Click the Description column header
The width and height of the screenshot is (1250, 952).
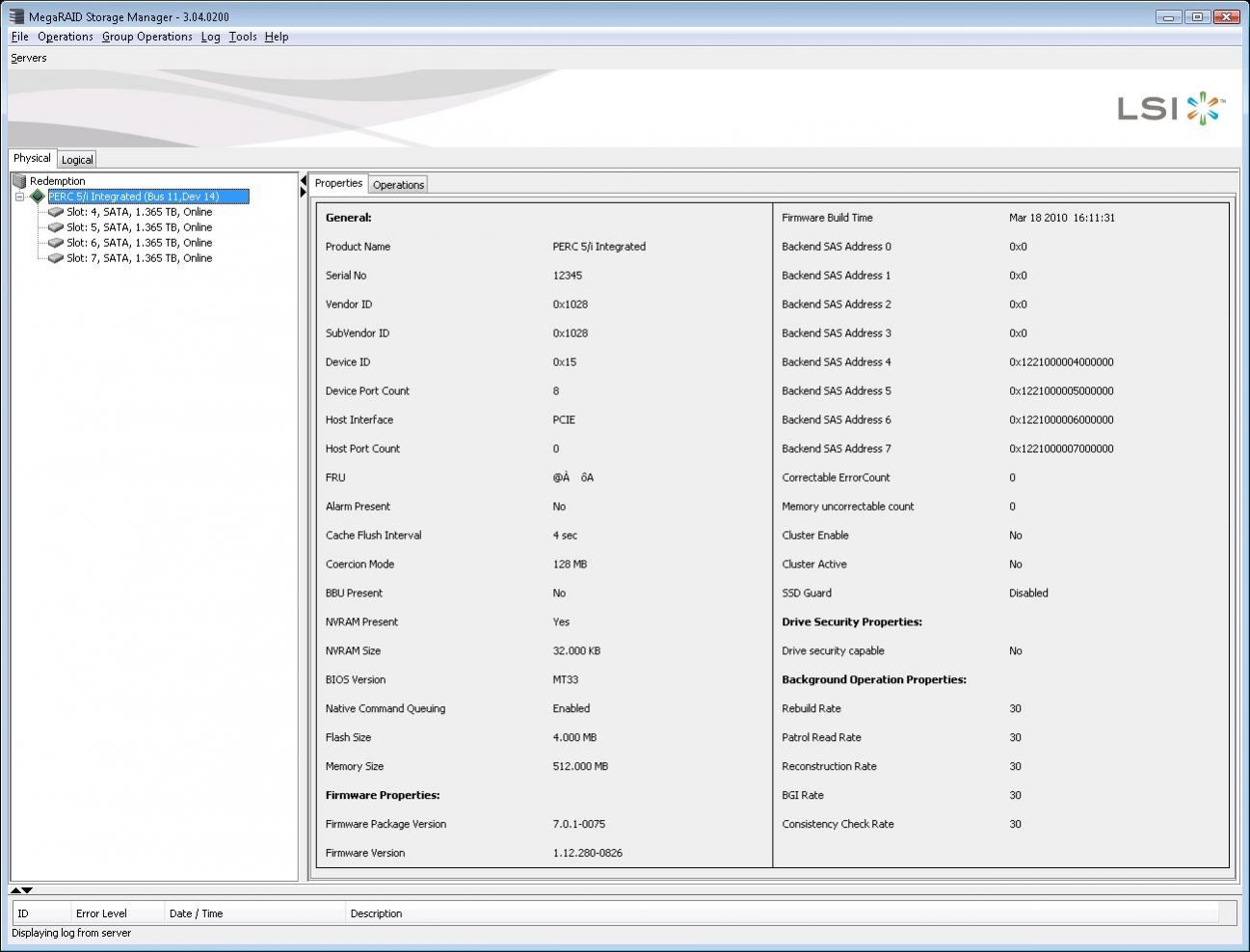tap(783, 913)
